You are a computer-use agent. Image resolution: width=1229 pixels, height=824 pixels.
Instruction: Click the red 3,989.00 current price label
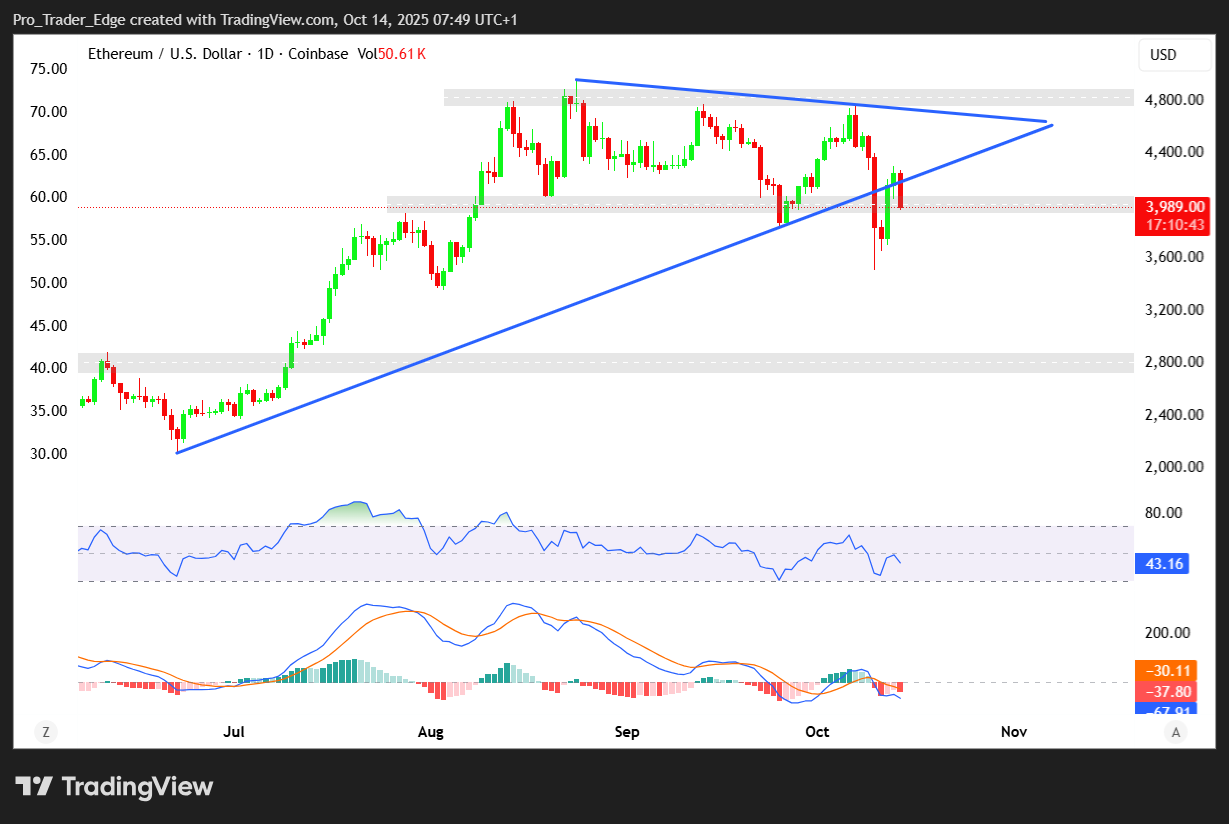click(1176, 206)
